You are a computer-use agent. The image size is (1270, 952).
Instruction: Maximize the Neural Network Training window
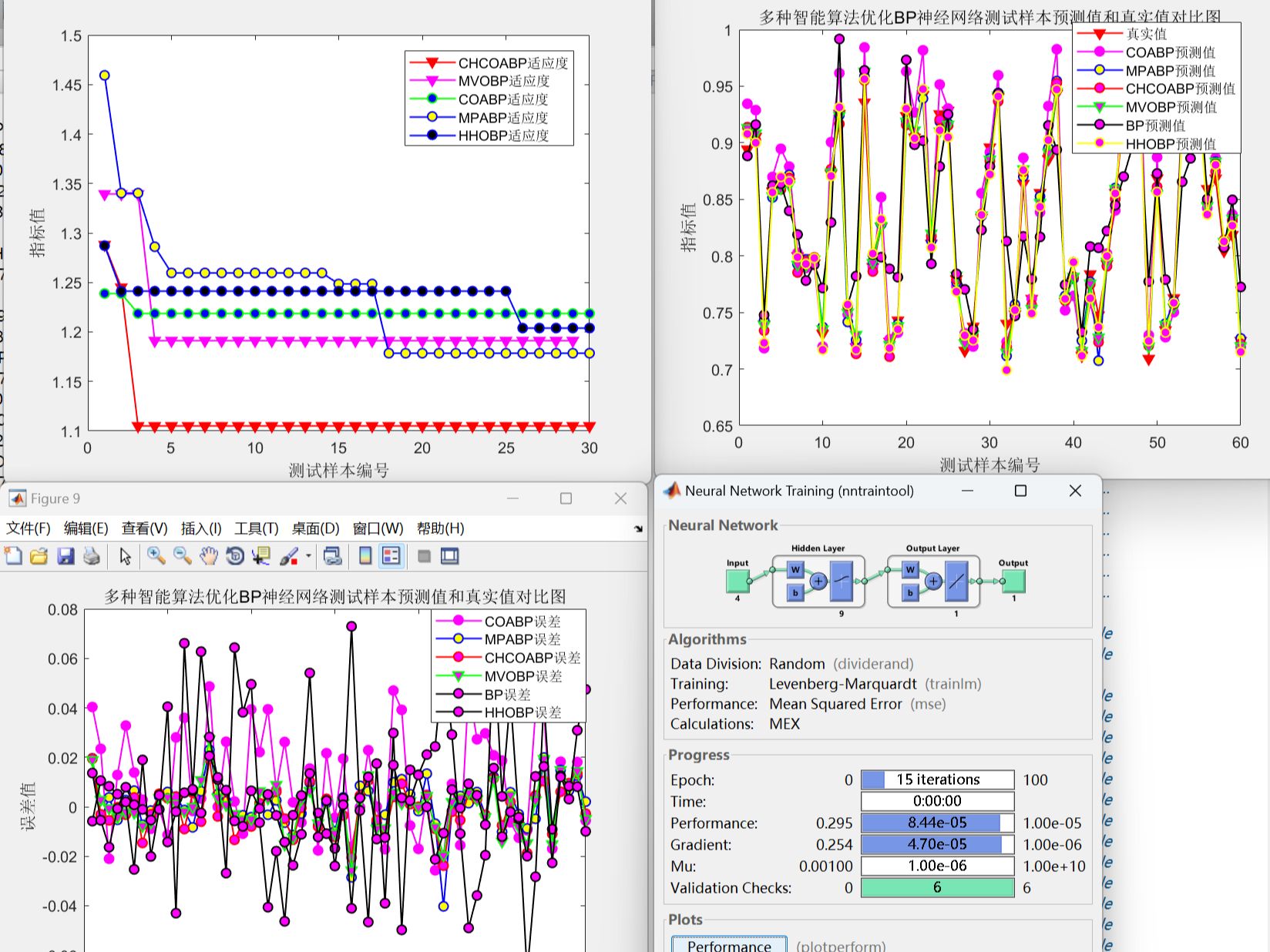point(1020,491)
